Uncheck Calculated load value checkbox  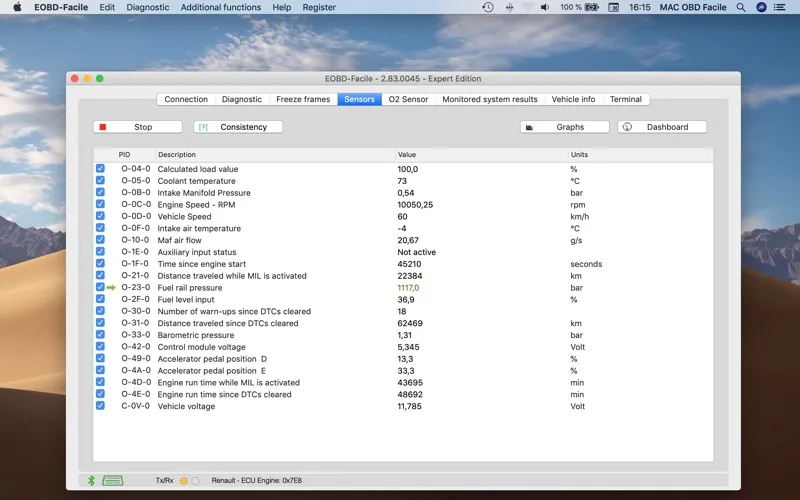100,168
